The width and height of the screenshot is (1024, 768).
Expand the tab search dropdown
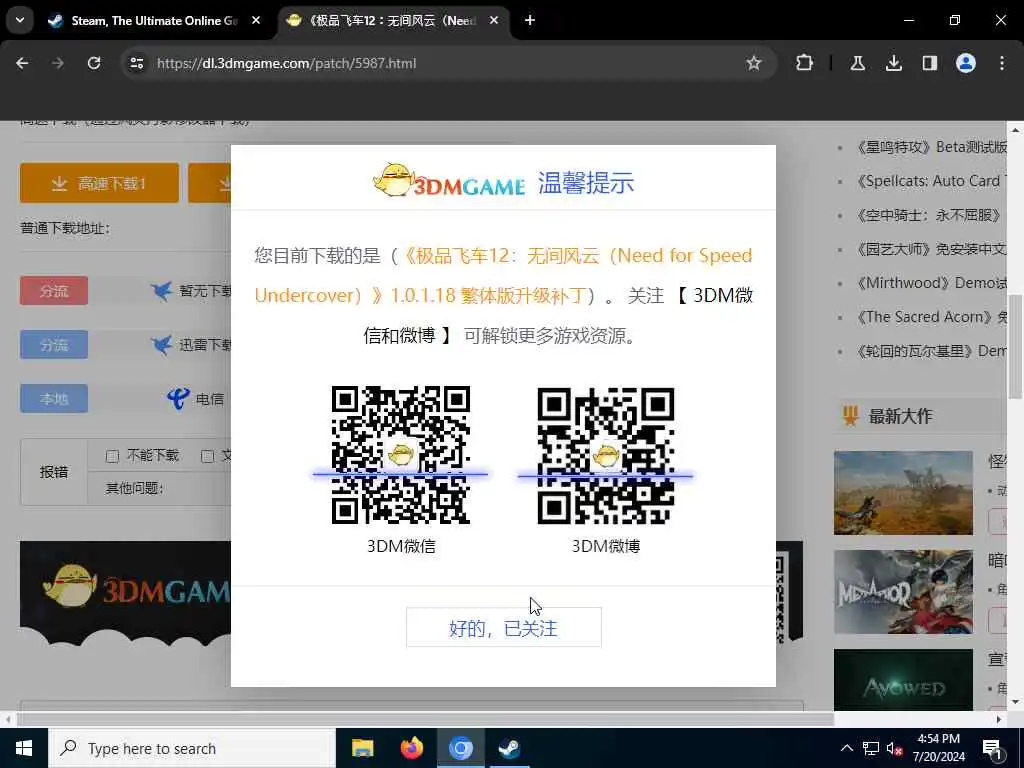pyautogui.click(x=20, y=20)
